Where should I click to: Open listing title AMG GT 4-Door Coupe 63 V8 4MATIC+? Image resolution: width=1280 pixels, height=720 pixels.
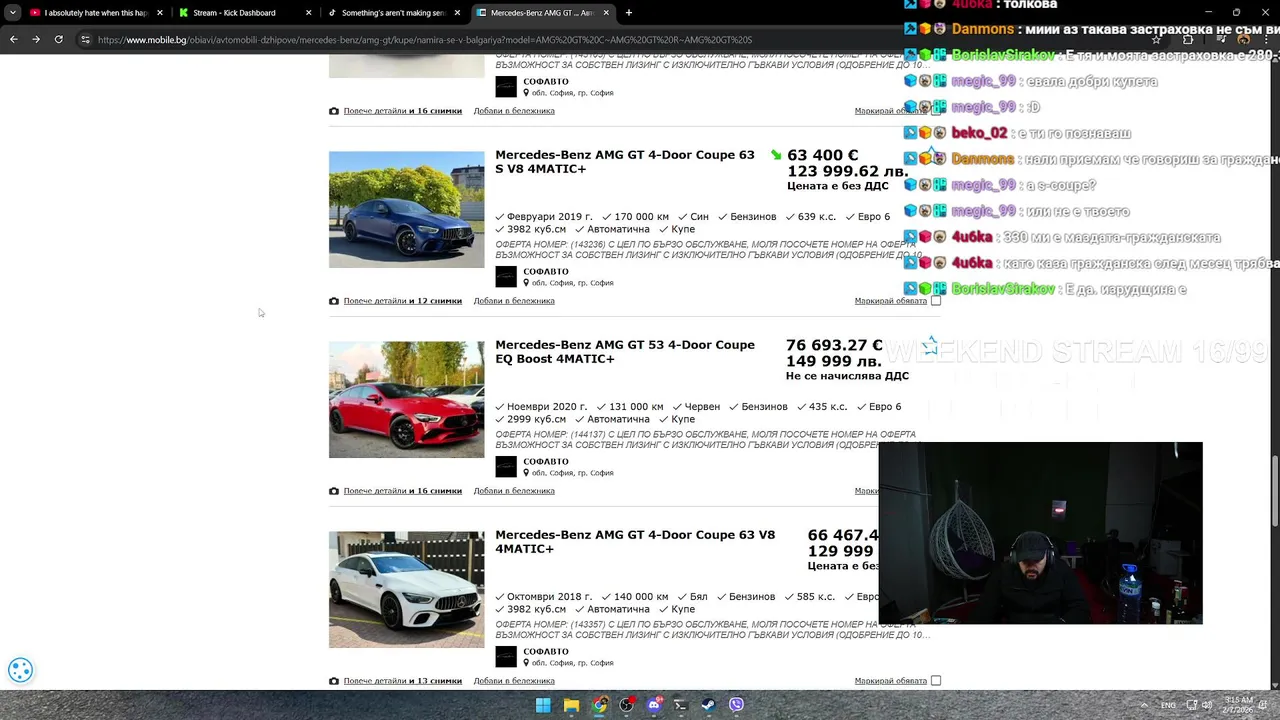pyautogui.click(x=635, y=542)
